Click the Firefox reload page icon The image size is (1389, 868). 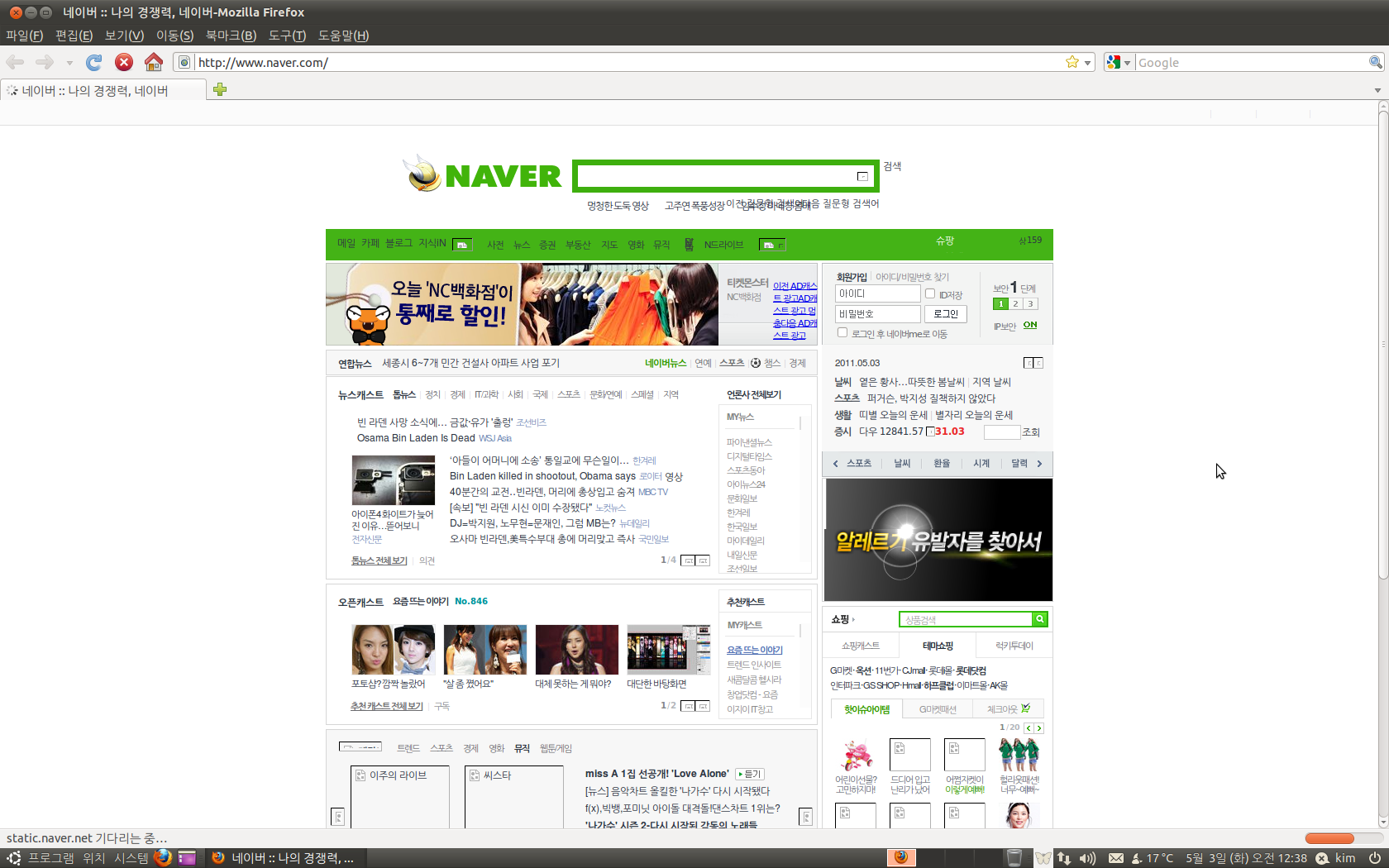94,63
